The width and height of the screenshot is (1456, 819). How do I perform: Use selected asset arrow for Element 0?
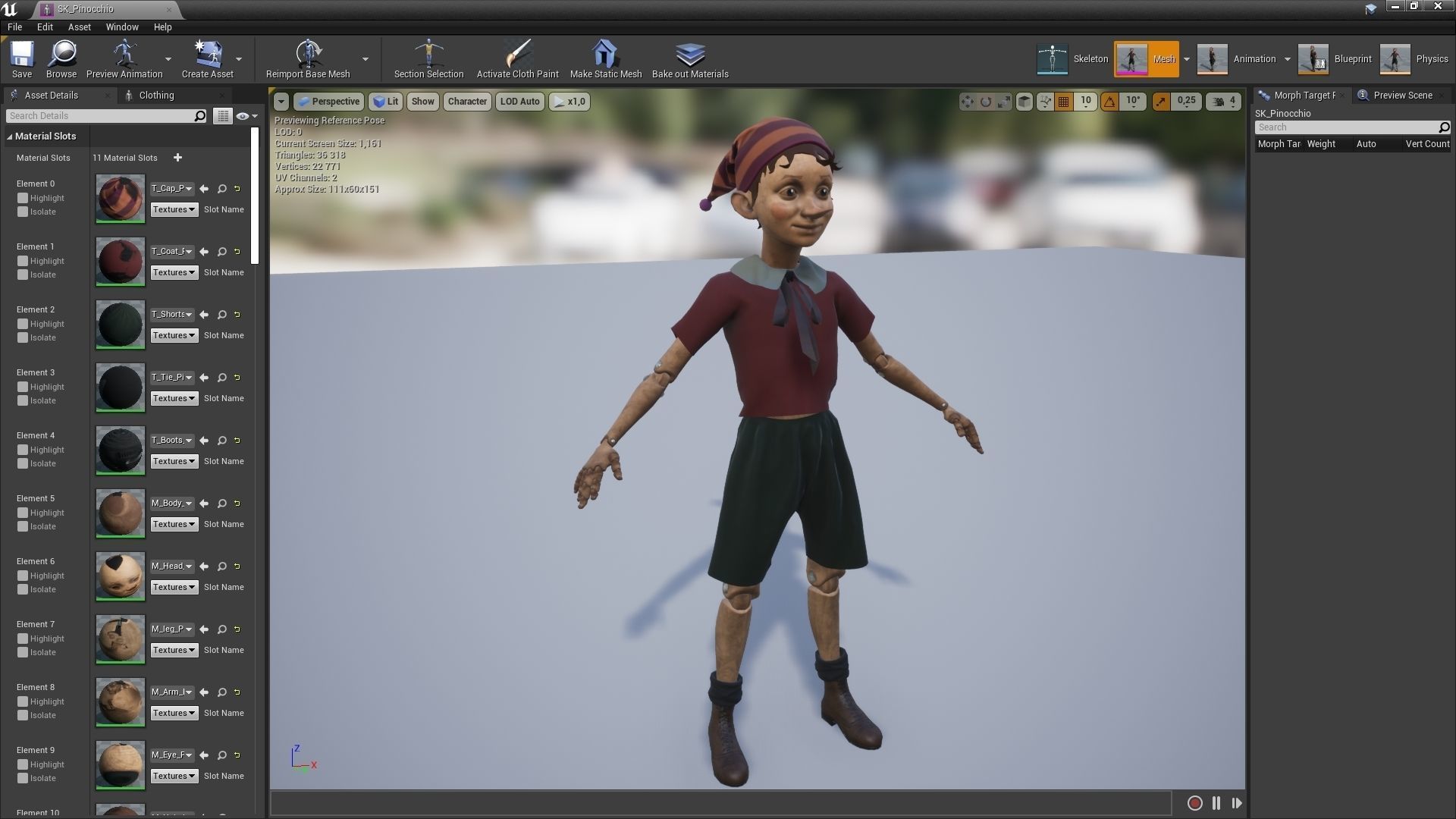click(204, 189)
